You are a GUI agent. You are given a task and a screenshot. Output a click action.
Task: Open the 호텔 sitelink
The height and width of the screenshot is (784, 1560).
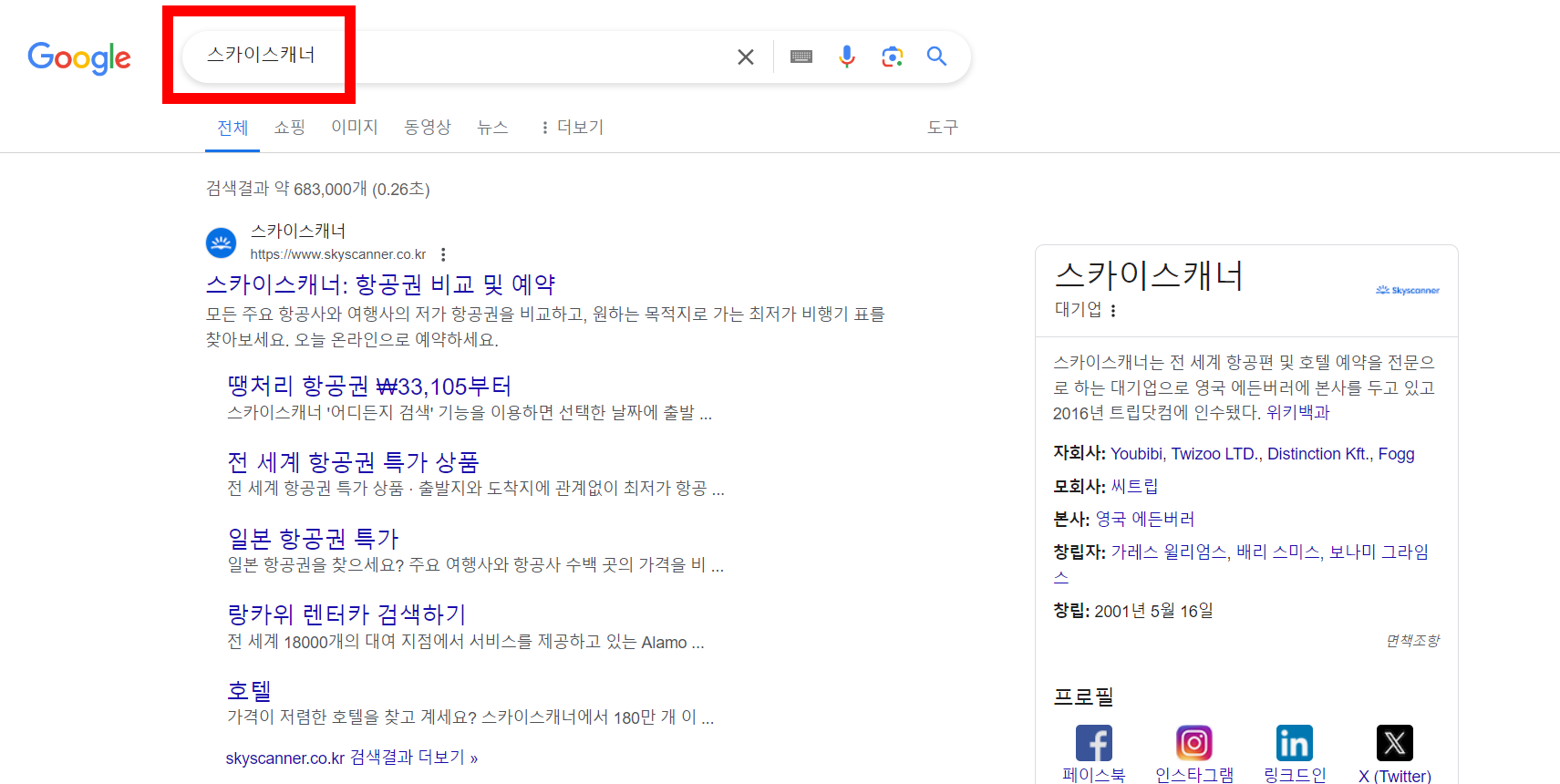249,691
